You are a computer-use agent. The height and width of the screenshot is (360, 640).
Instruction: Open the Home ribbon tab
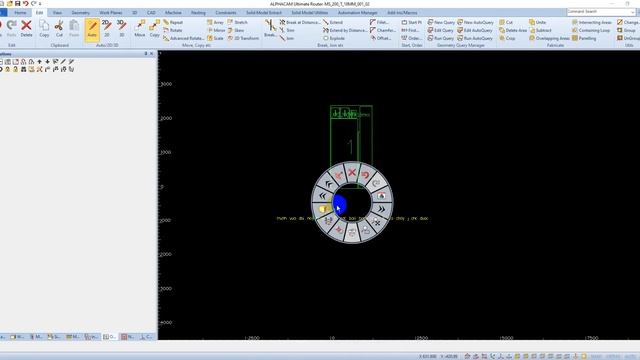(x=20, y=13)
